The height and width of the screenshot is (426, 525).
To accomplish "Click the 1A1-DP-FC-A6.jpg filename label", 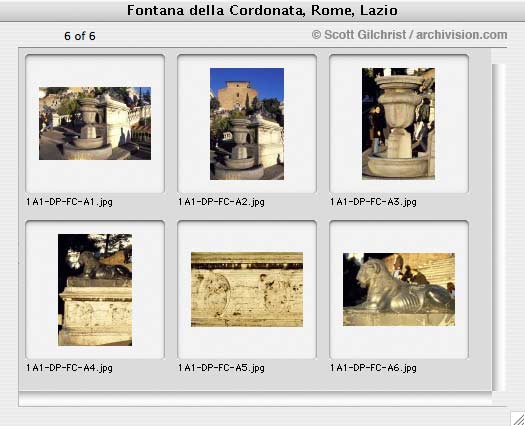I will [x=373, y=368].
